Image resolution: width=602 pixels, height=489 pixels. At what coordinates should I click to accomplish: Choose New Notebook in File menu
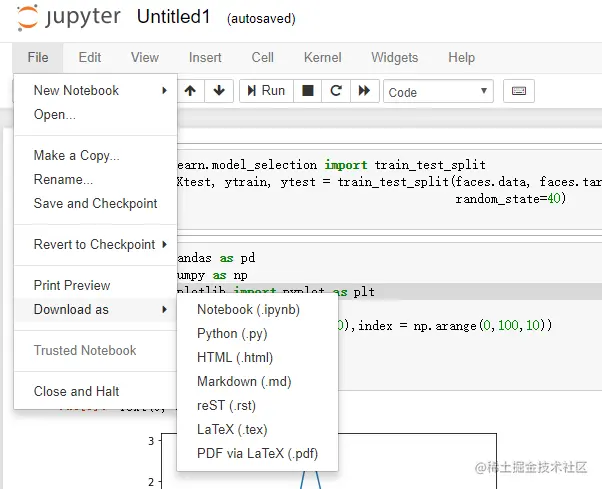(96, 91)
